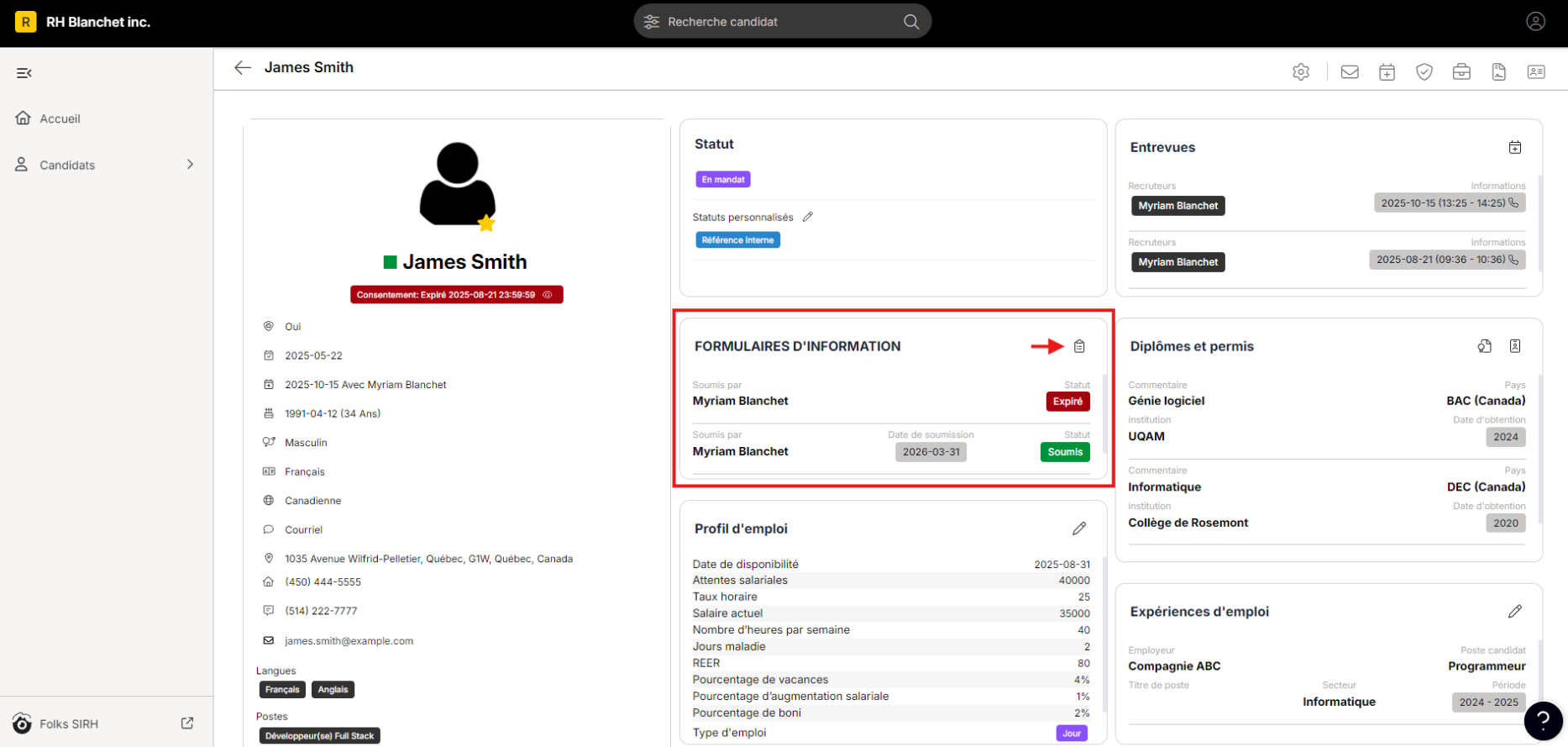Select the 2025-10-15 (13:25 - 14:25) interview

1450,203
